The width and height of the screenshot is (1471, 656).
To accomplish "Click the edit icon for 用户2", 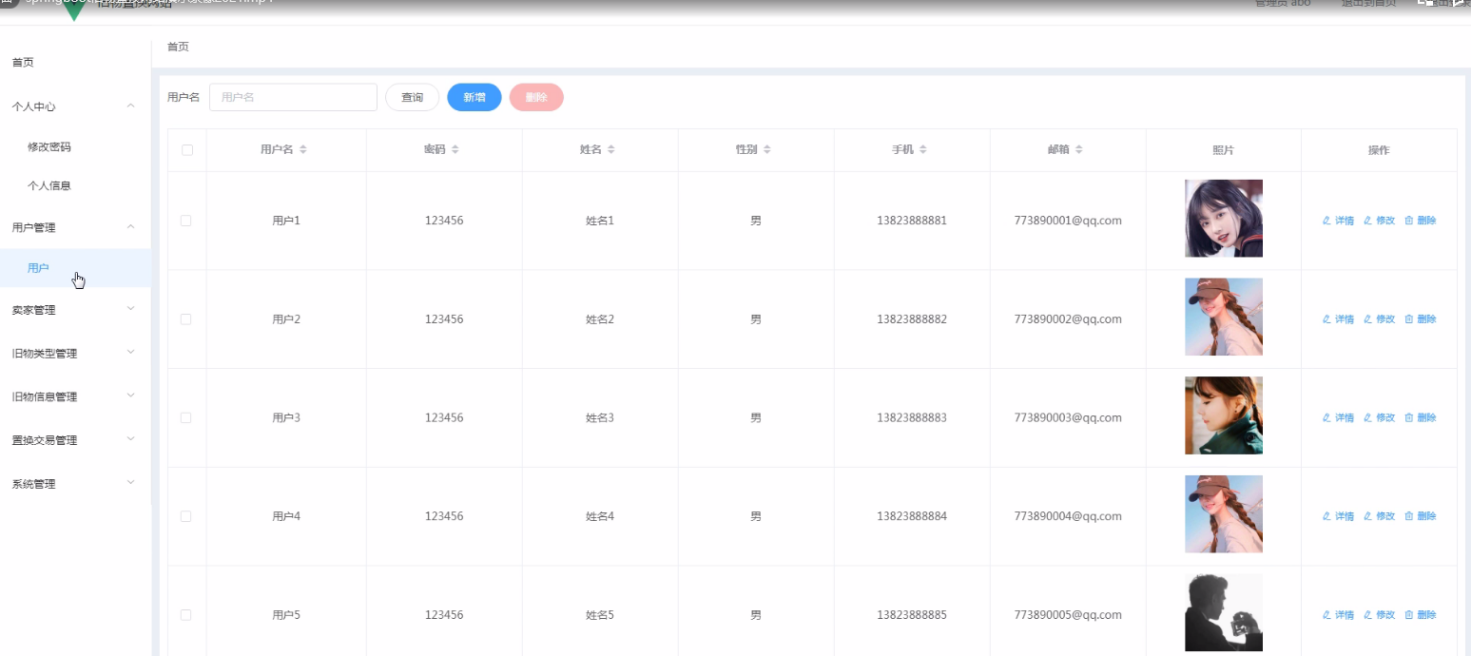I will click(x=1368, y=320).
